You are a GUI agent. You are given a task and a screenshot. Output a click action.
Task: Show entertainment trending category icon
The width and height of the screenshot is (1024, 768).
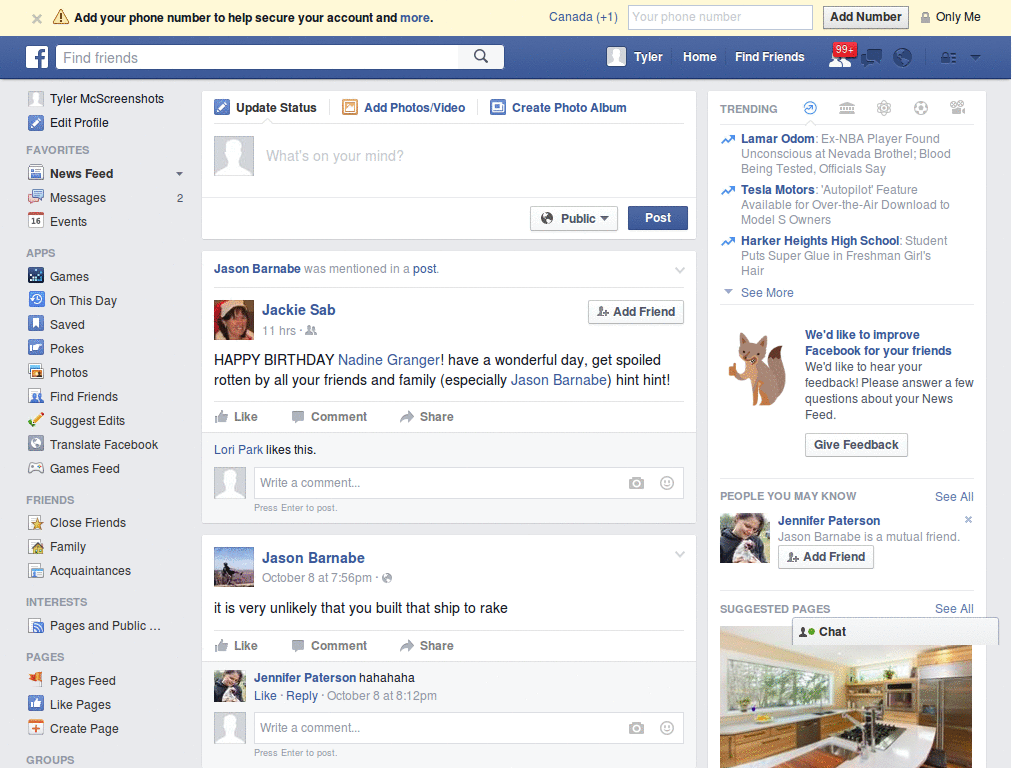click(x=957, y=108)
